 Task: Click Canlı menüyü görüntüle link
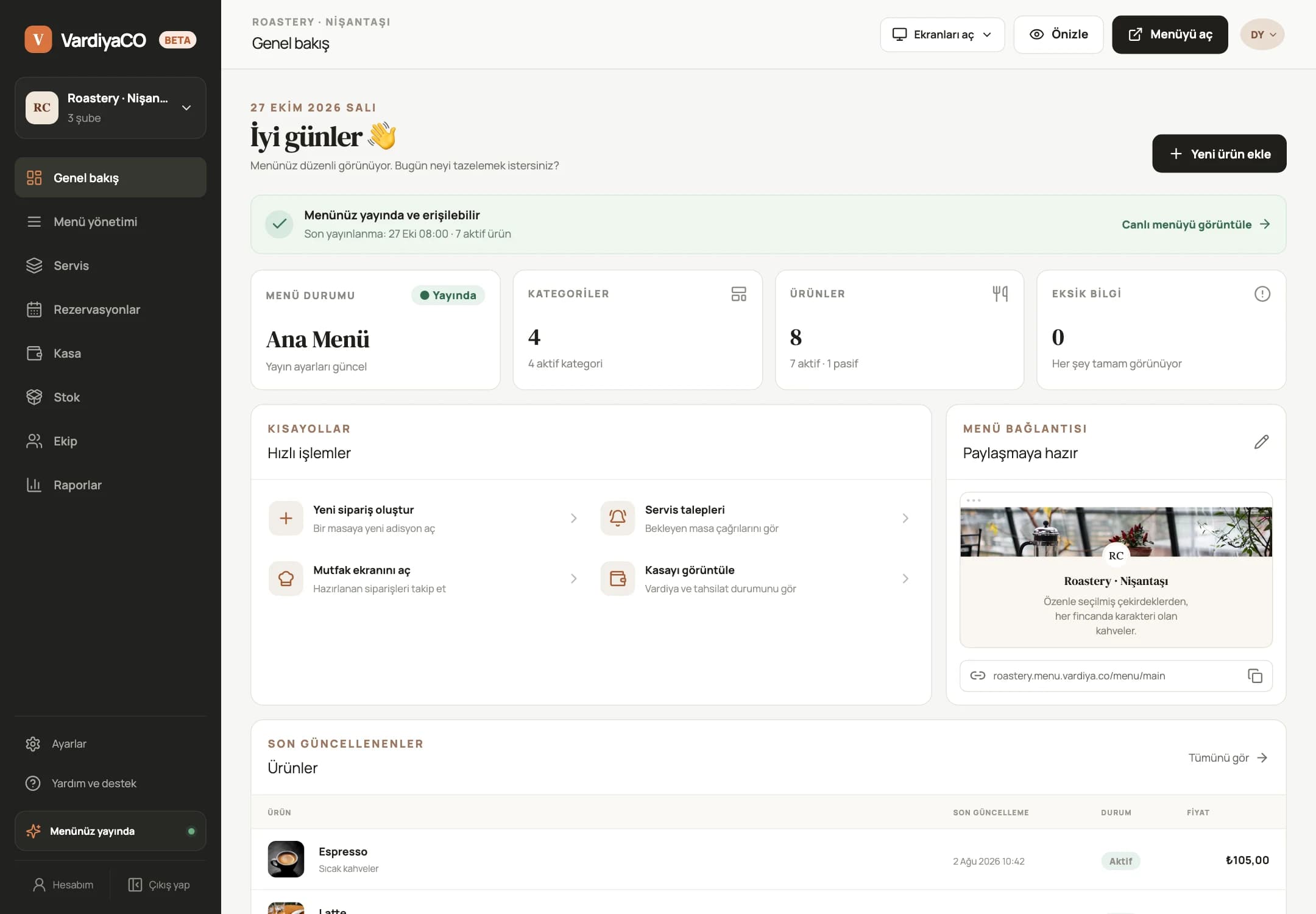coord(1195,224)
